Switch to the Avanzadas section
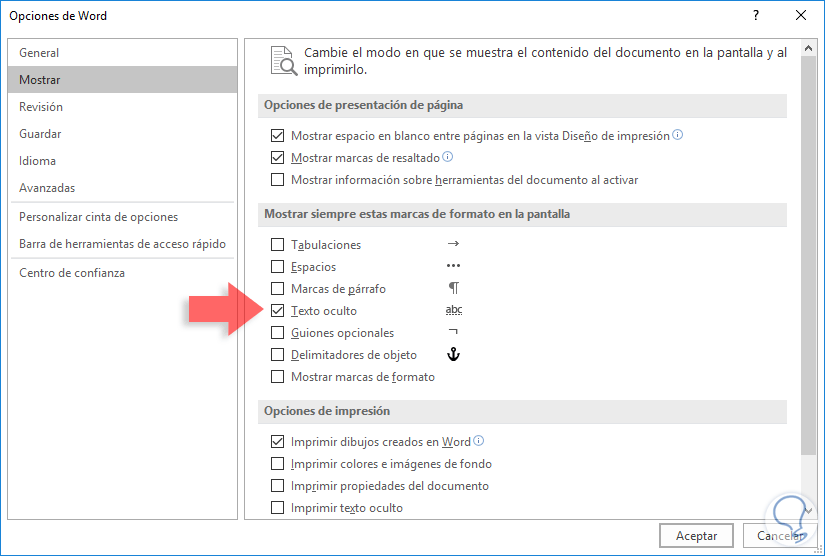The height and width of the screenshot is (556, 825). point(47,188)
